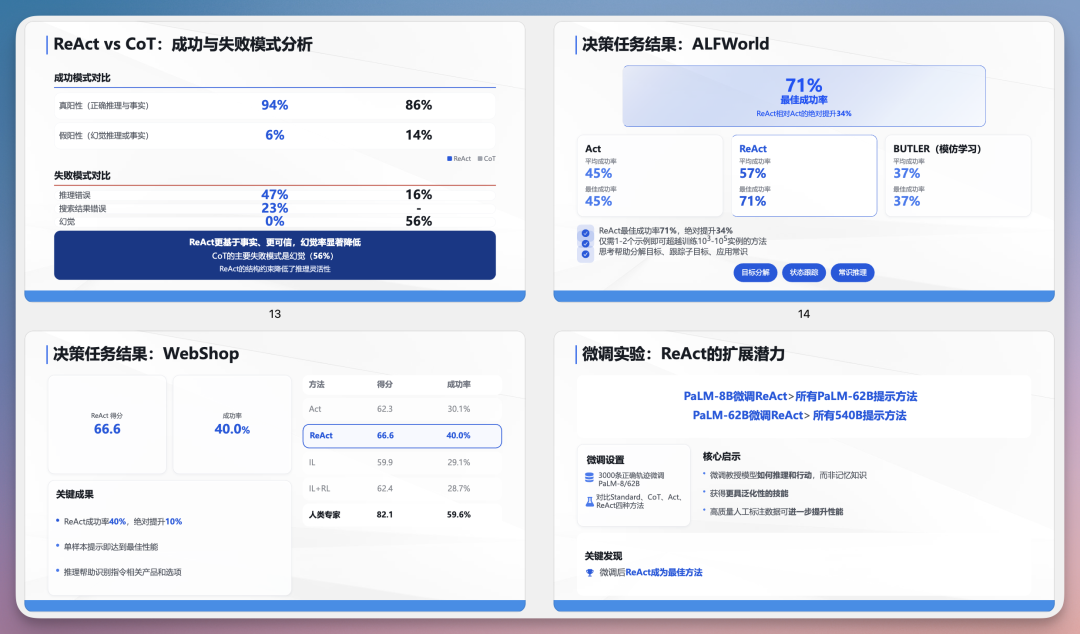This screenshot has width=1080, height=634.
Task: Click the 核心启示 heading
Action: pyautogui.click(x=721, y=457)
